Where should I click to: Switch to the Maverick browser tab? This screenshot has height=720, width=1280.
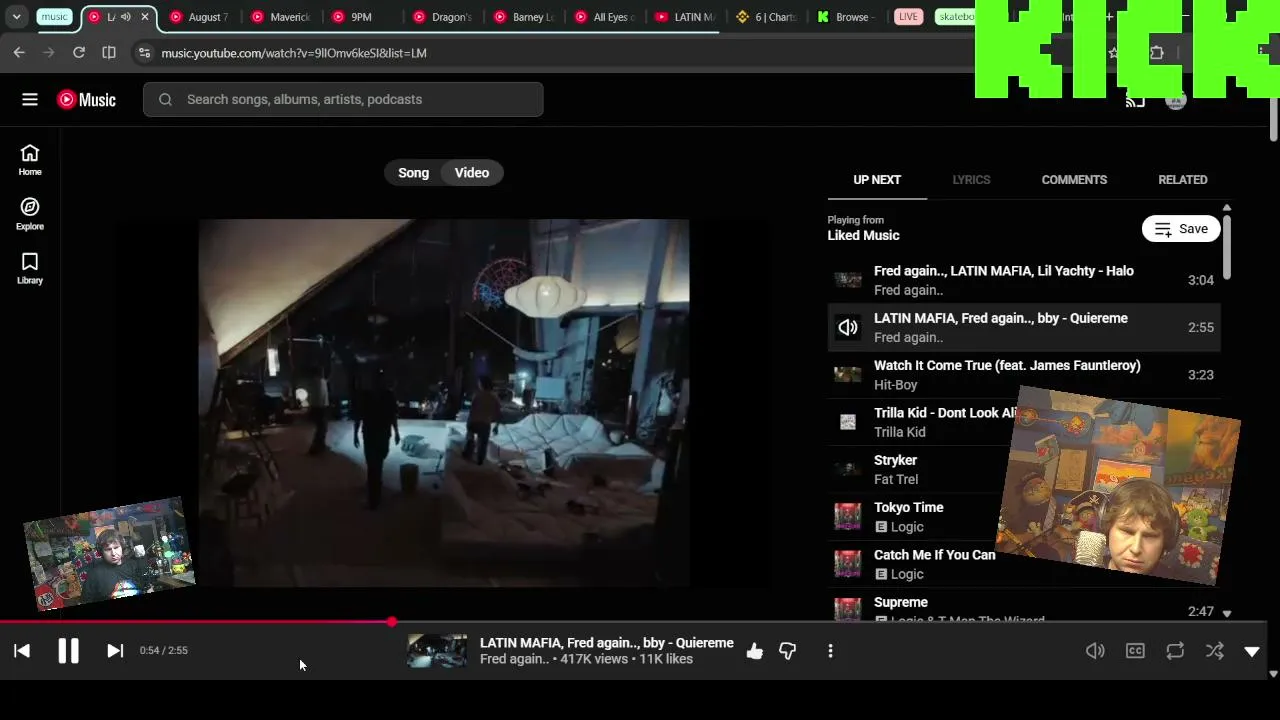283,17
